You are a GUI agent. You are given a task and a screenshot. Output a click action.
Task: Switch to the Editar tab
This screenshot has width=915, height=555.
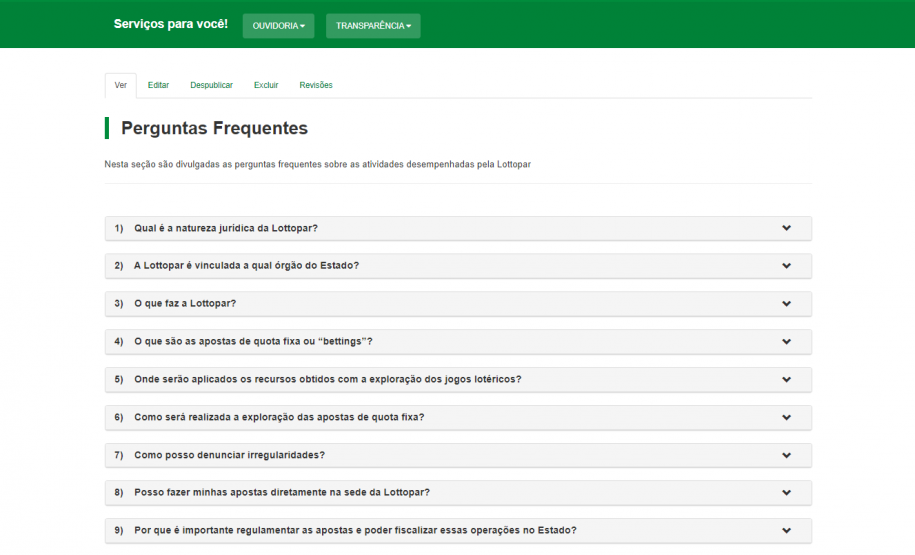point(158,85)
